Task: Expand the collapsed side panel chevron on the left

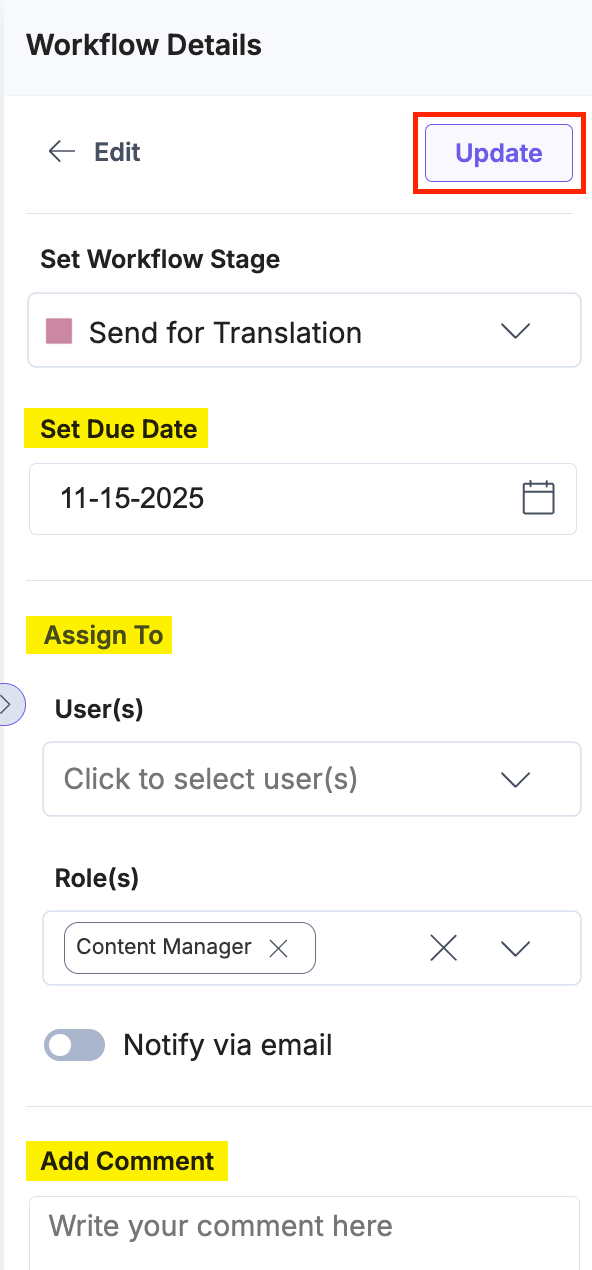Action: pos(7,705)
